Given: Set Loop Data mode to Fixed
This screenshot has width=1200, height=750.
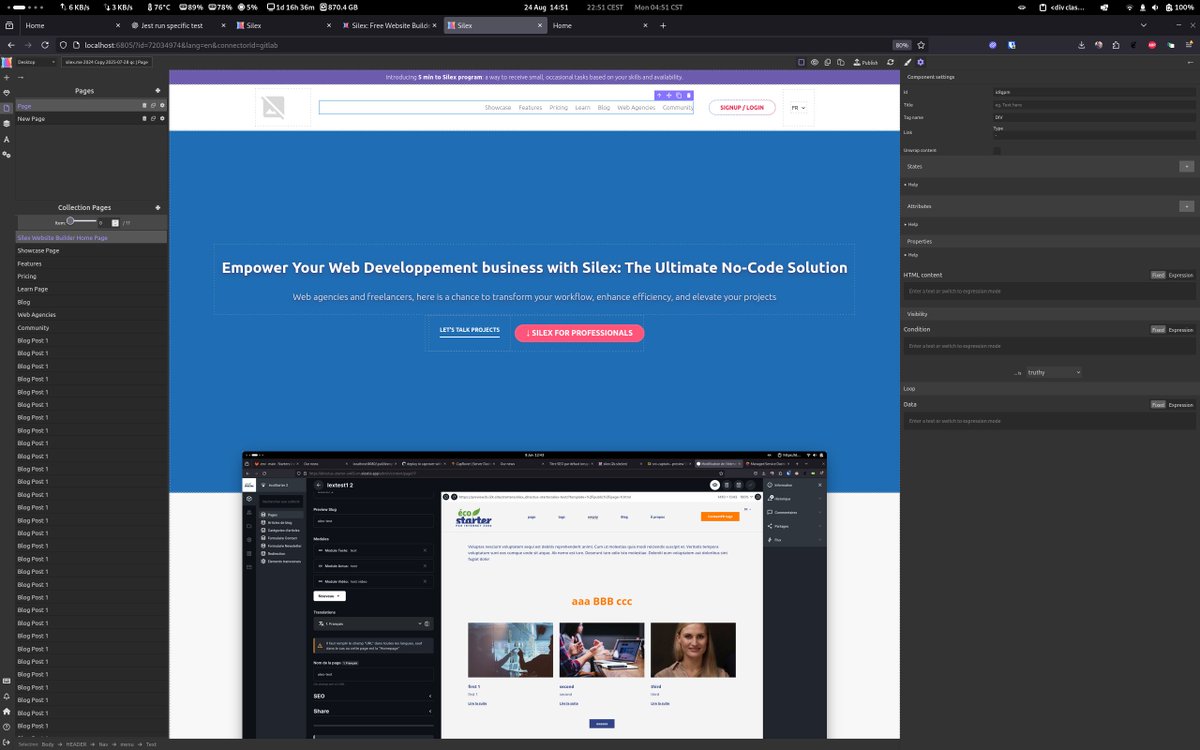Looking at the screenshot, I should coord(1158,405).
